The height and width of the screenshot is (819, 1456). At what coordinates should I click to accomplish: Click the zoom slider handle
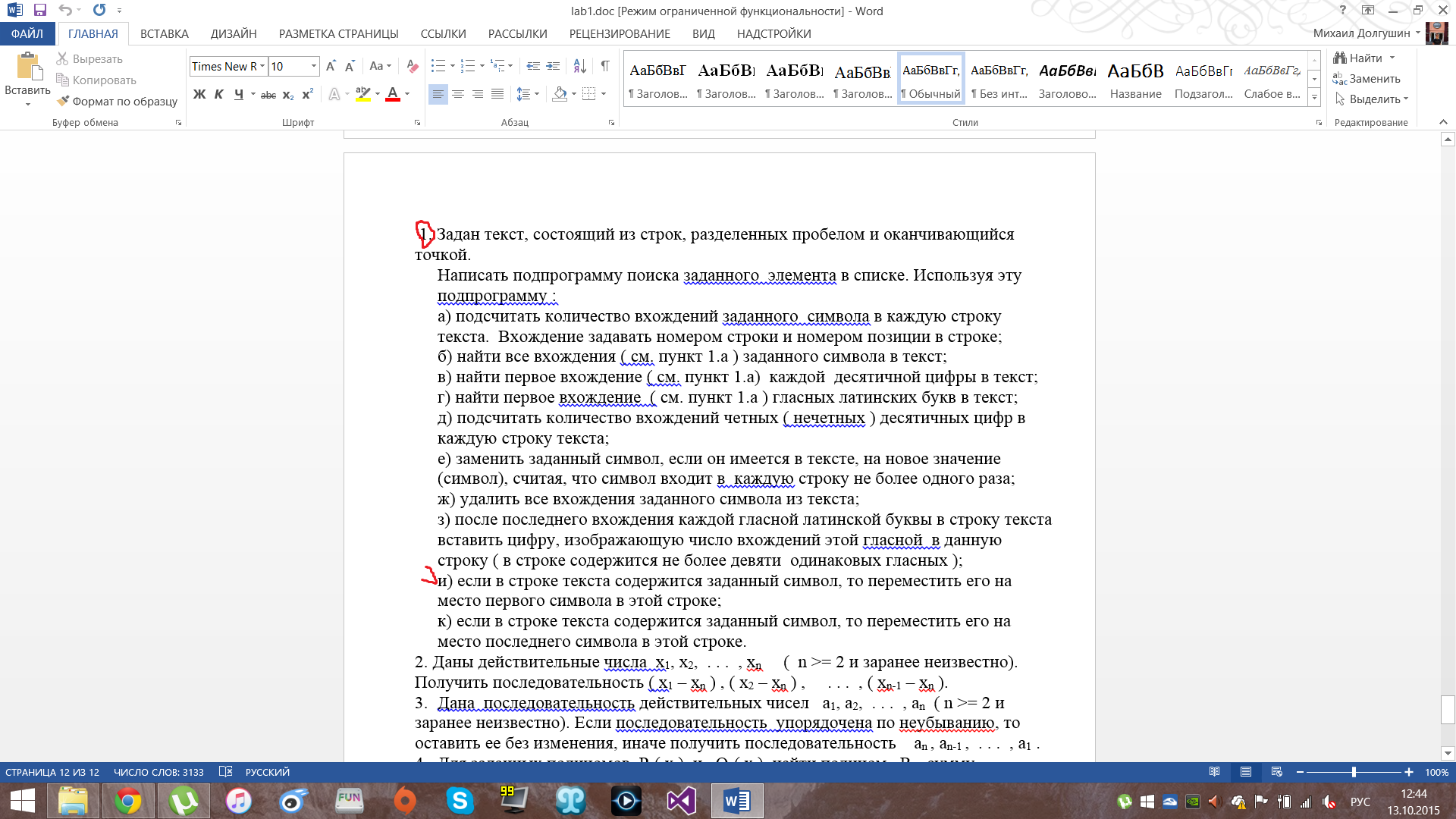pos(1354,772)
